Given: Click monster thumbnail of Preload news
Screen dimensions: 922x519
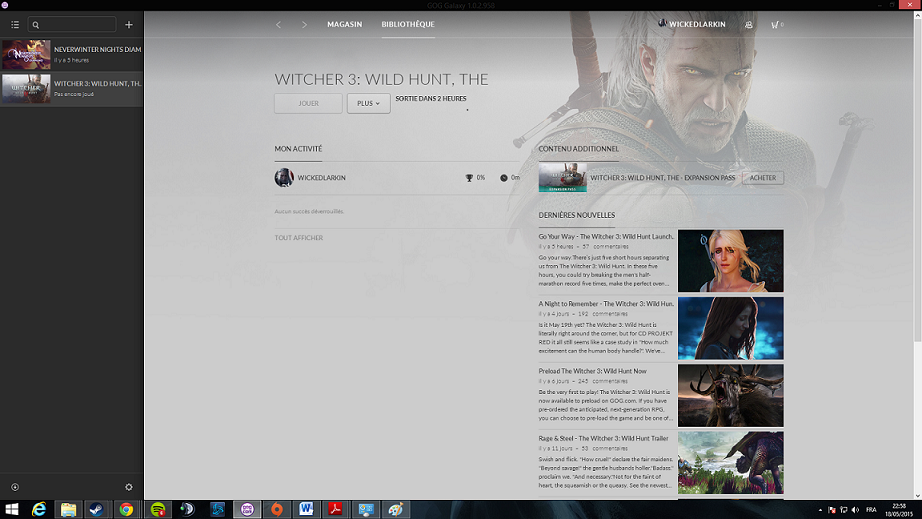Looking at the screenshot, I should [x=730, y=395].
